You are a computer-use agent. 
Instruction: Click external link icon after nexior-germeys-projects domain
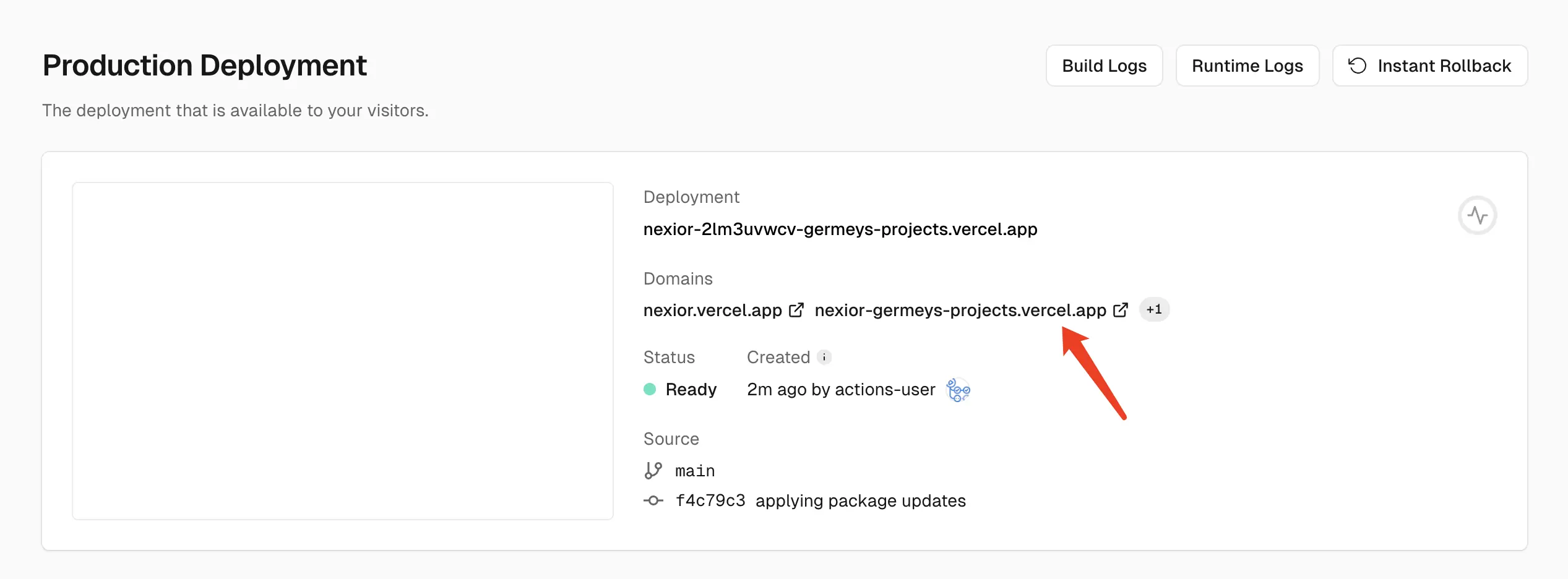tap(1121, 310)
